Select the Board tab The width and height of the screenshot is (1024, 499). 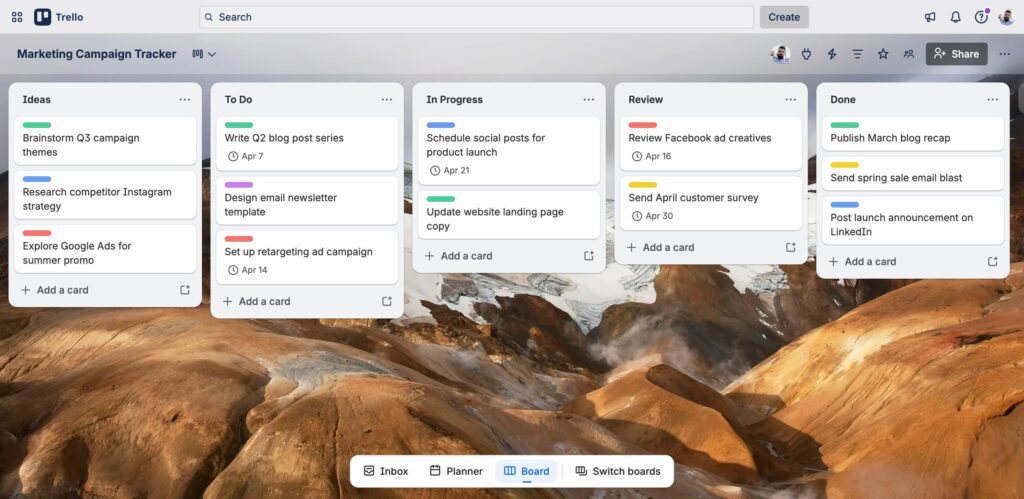click(x=526, y=471)
